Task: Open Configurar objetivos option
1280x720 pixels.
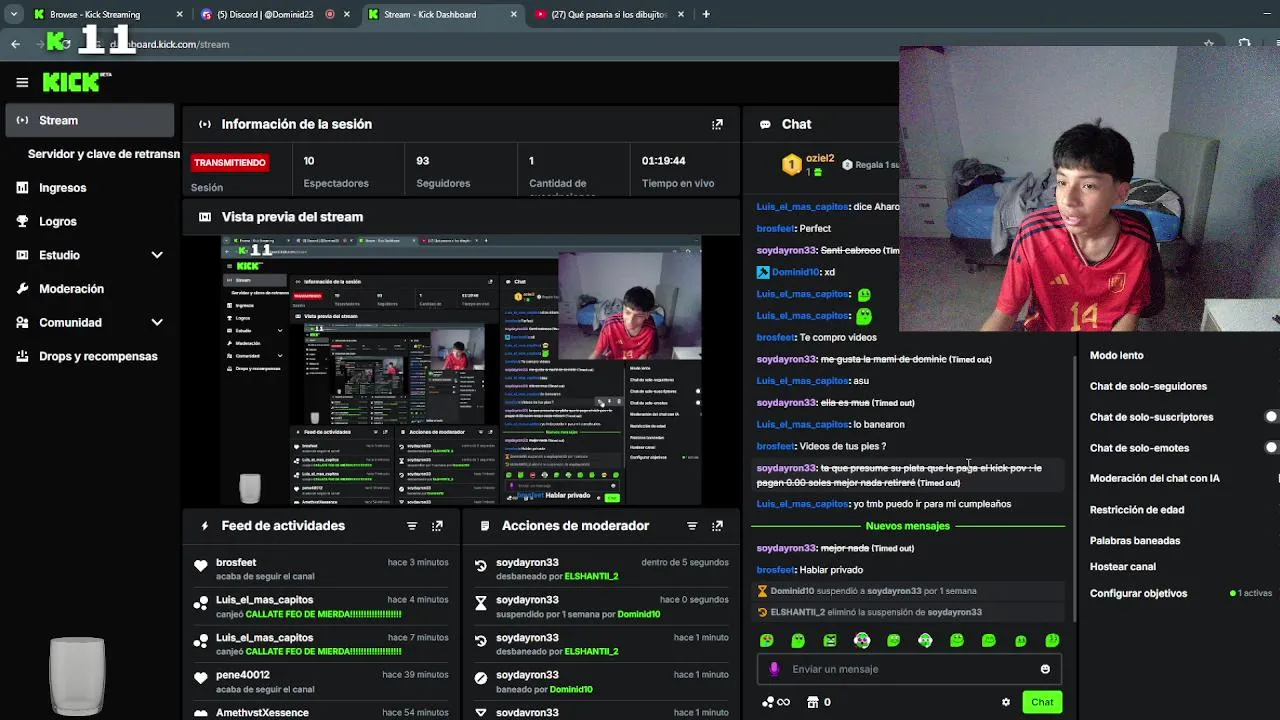Action: [x=1138, y=594]
